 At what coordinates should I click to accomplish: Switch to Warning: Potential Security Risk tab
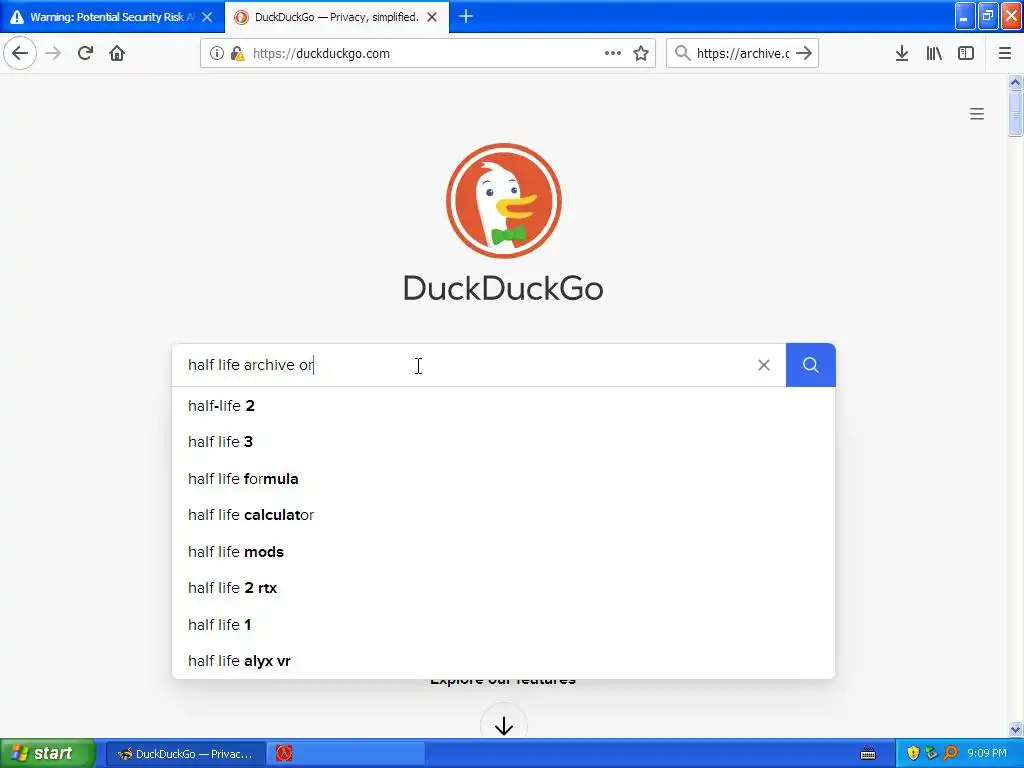[112, 17]
